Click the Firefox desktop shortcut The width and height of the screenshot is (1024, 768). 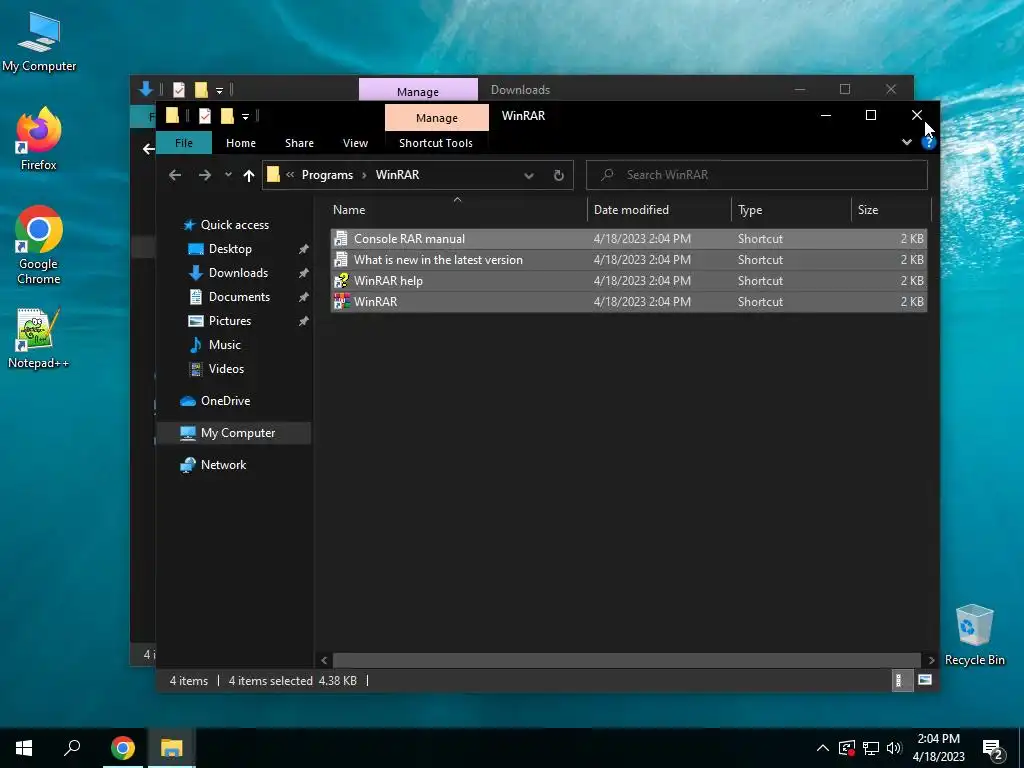coord(39,139)
